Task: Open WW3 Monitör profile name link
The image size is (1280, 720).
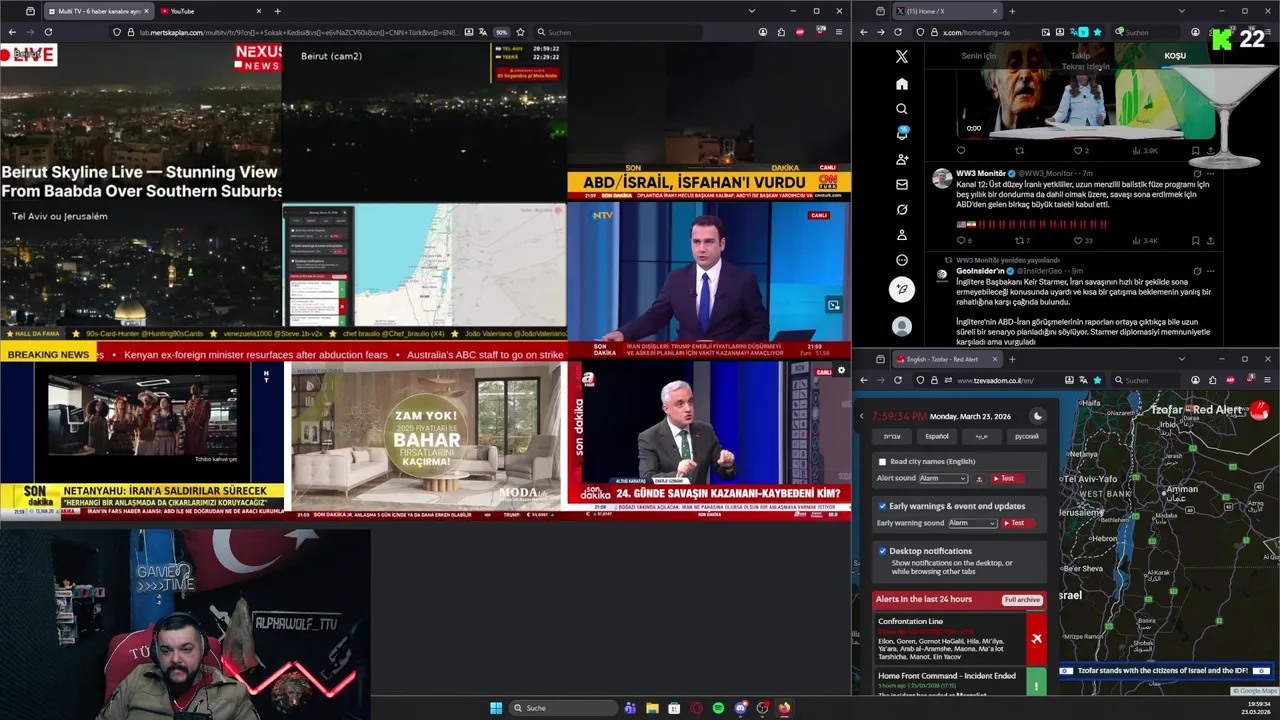Action: (981, 173)
